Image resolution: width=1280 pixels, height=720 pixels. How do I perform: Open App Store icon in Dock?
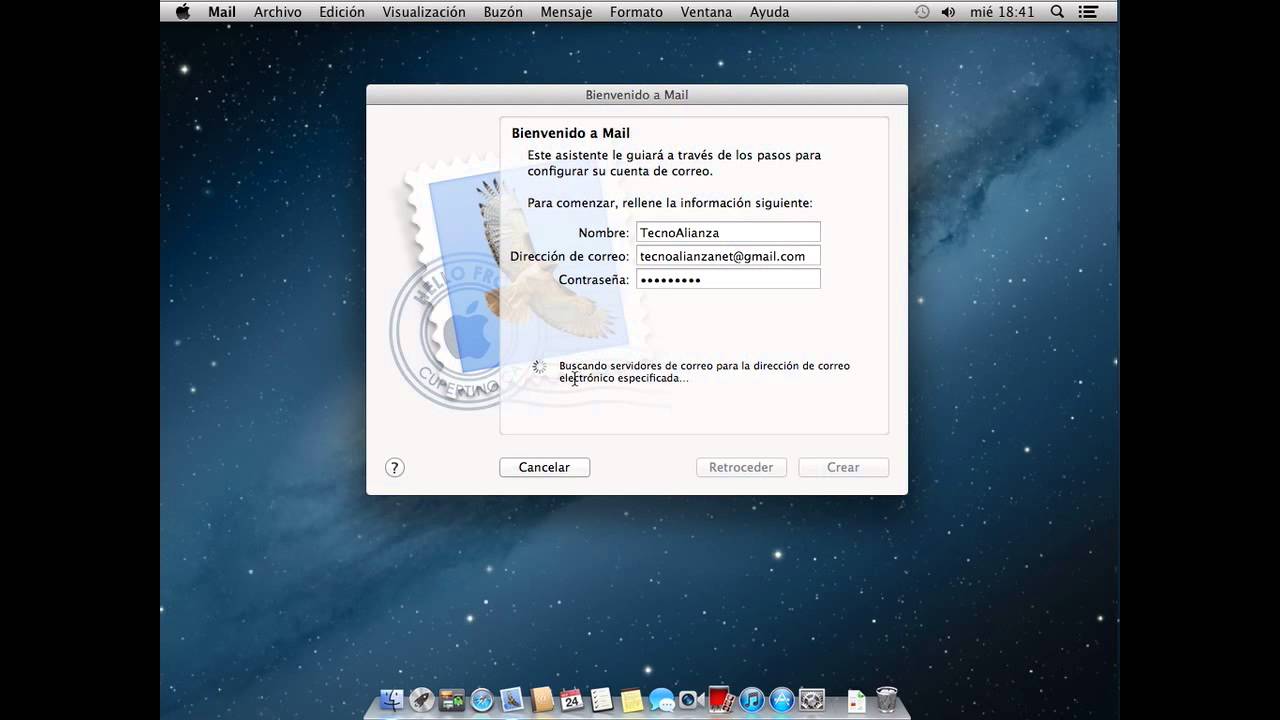(782, 699)
